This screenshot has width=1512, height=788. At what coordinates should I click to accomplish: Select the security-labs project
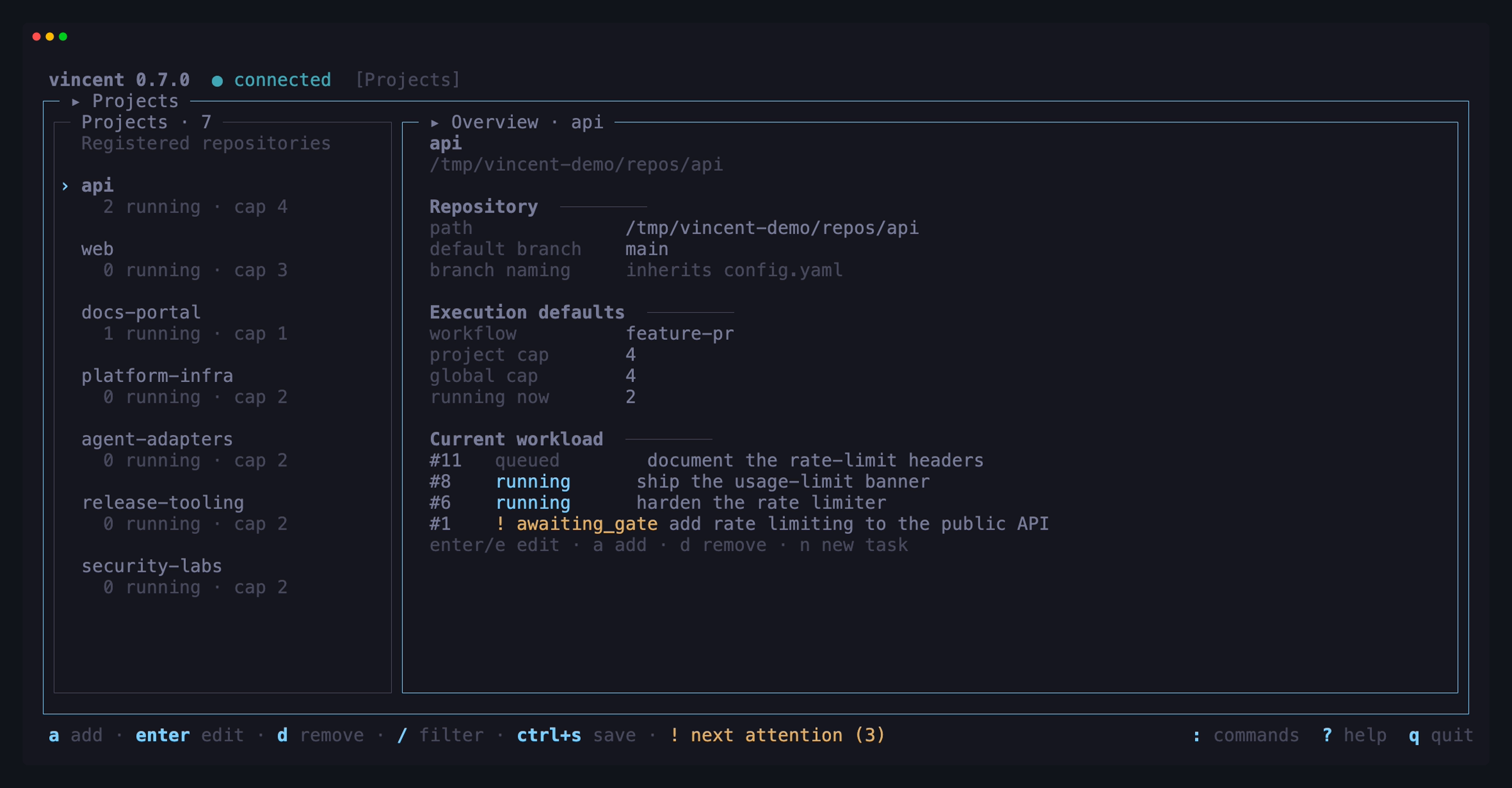coord(152,566)
